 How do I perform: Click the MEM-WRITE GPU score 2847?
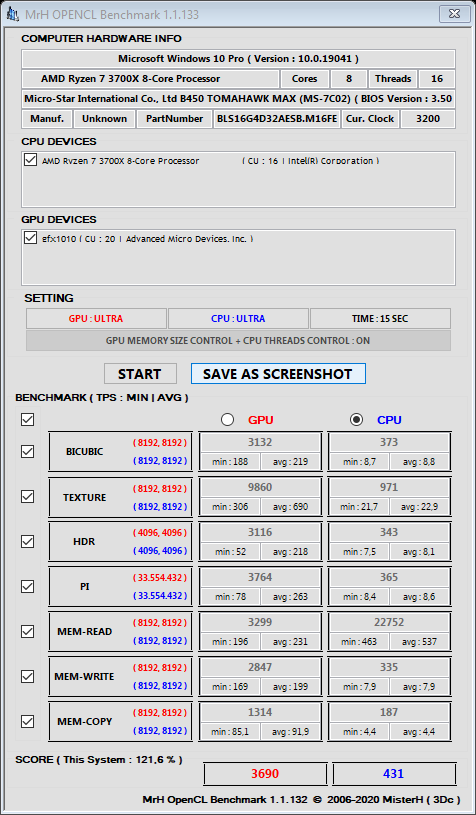point(260,667)
